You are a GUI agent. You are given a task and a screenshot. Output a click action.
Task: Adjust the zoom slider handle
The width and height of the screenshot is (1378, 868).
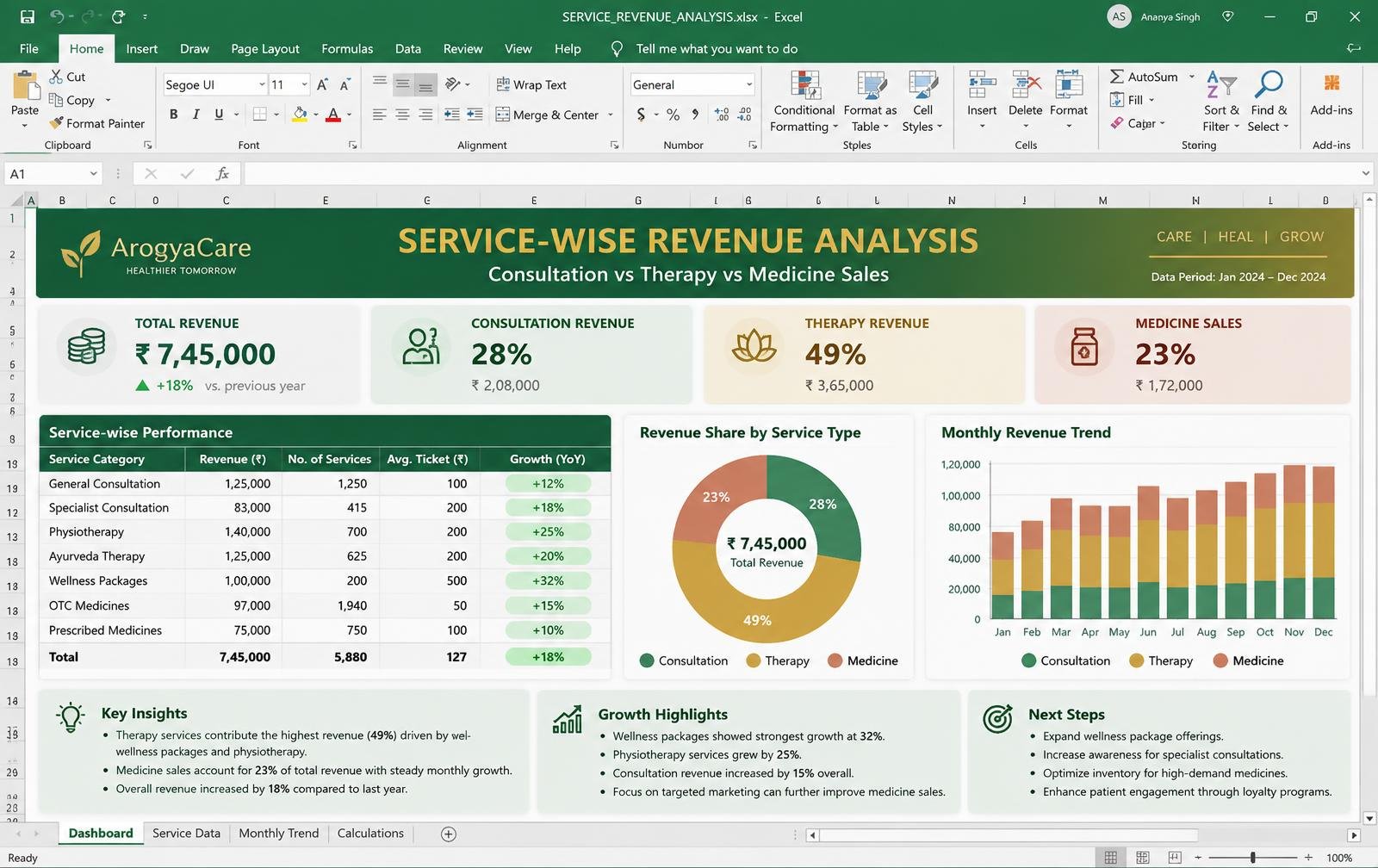pos(1252,858)
